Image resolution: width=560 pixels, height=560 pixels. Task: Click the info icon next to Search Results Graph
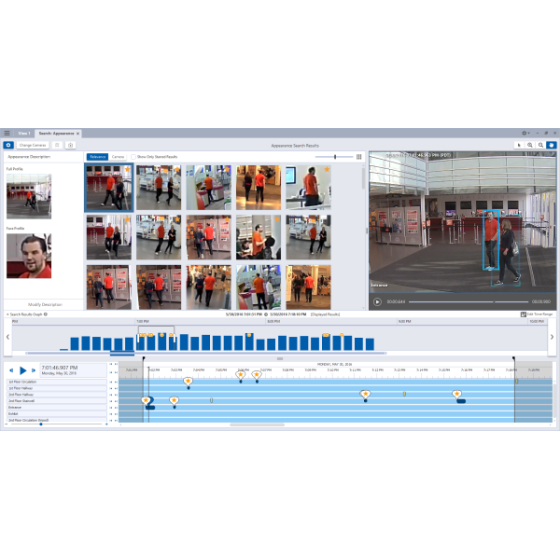(45, 314)
